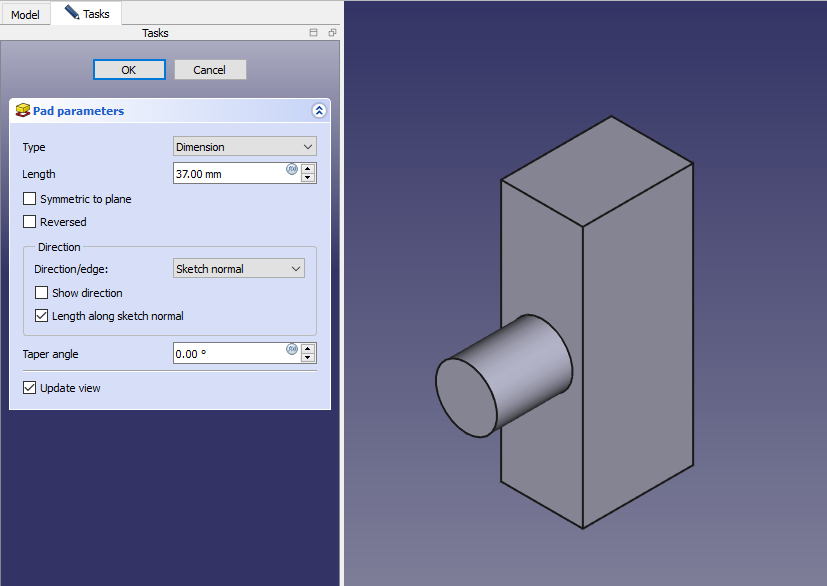
Task: Click the float/undock icon on the Tasks panel header
Action: point(332,33)
